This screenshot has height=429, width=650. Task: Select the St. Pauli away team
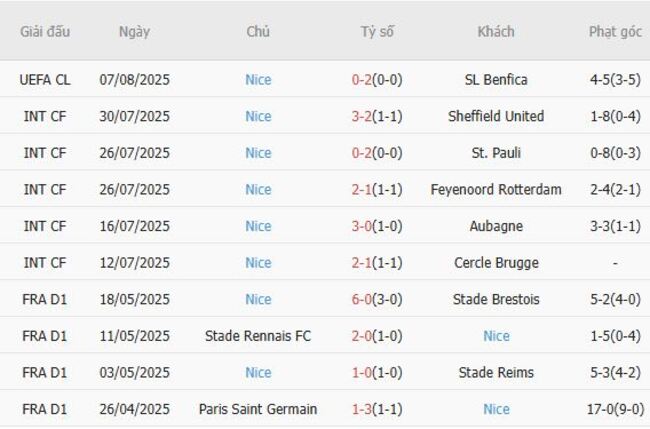(496, 153)
